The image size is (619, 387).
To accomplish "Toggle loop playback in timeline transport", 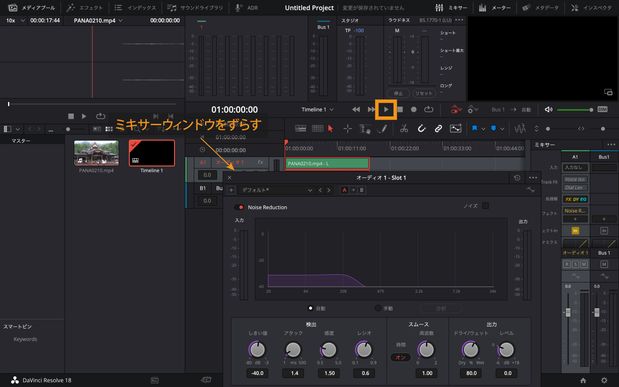I will pos(428,109).
